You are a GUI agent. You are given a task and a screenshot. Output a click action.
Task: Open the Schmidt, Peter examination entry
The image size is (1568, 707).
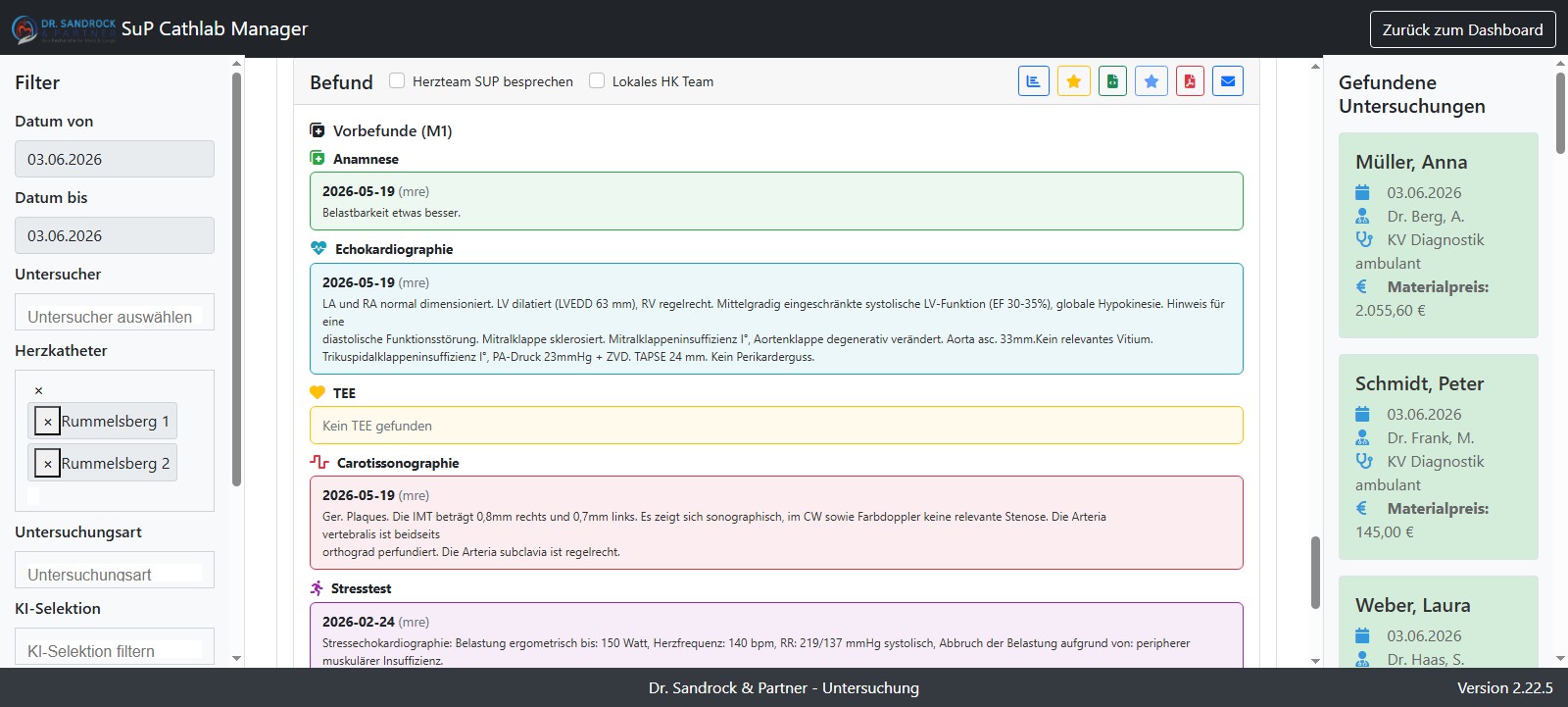coord(1439,457)
